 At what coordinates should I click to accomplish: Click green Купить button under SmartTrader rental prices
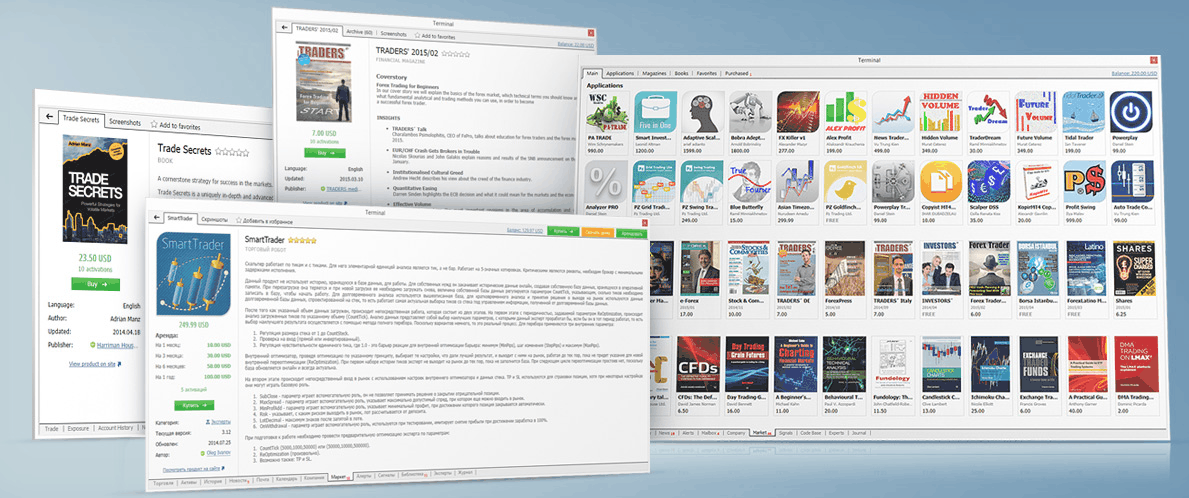click(x=194, y=406)
